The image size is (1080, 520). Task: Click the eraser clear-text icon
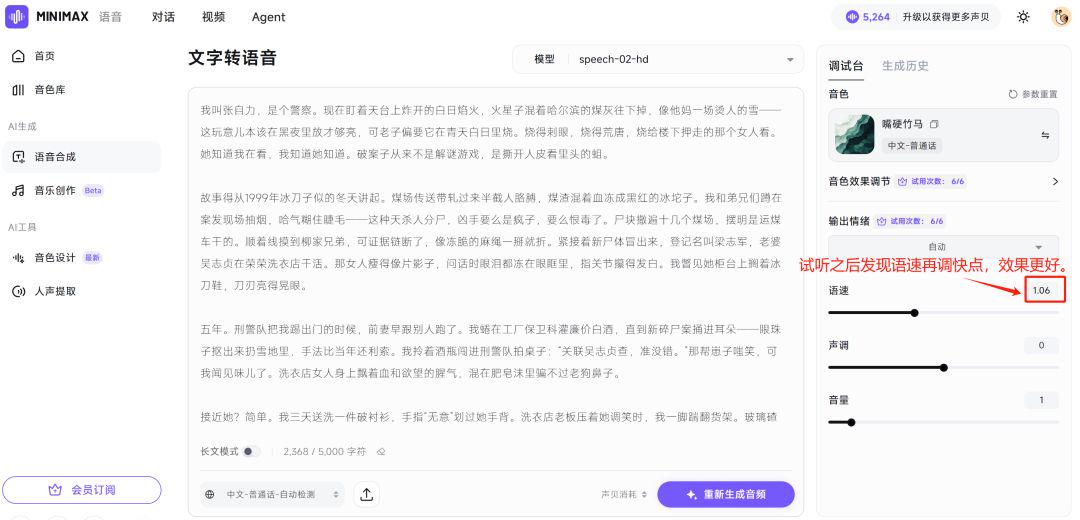[x=380, y=452]
